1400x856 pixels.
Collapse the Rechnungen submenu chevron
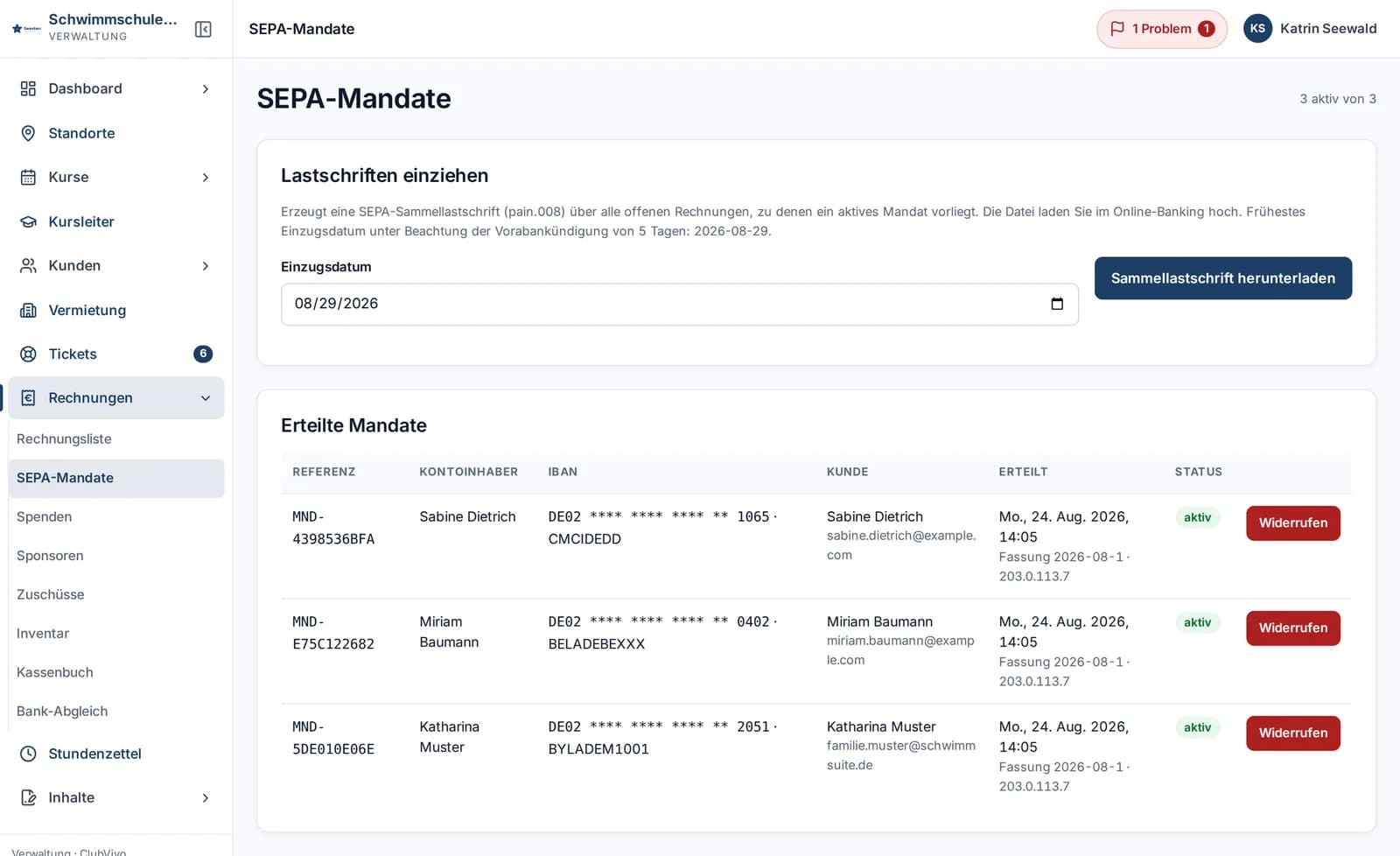pyautogui.click(x=206, y=397)
